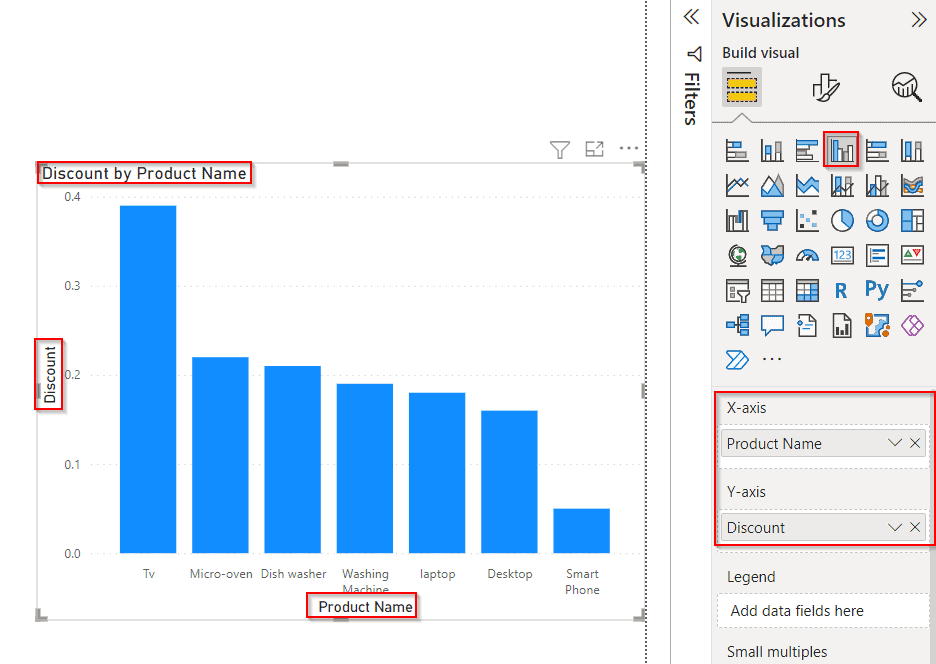Pick Line and stacked column chart
936x664 pixels.
[x=842, y=186]
